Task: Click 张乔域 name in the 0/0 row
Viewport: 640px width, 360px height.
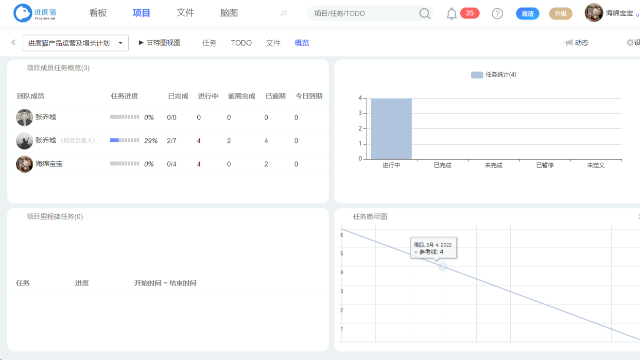Action: coord(46,117)
